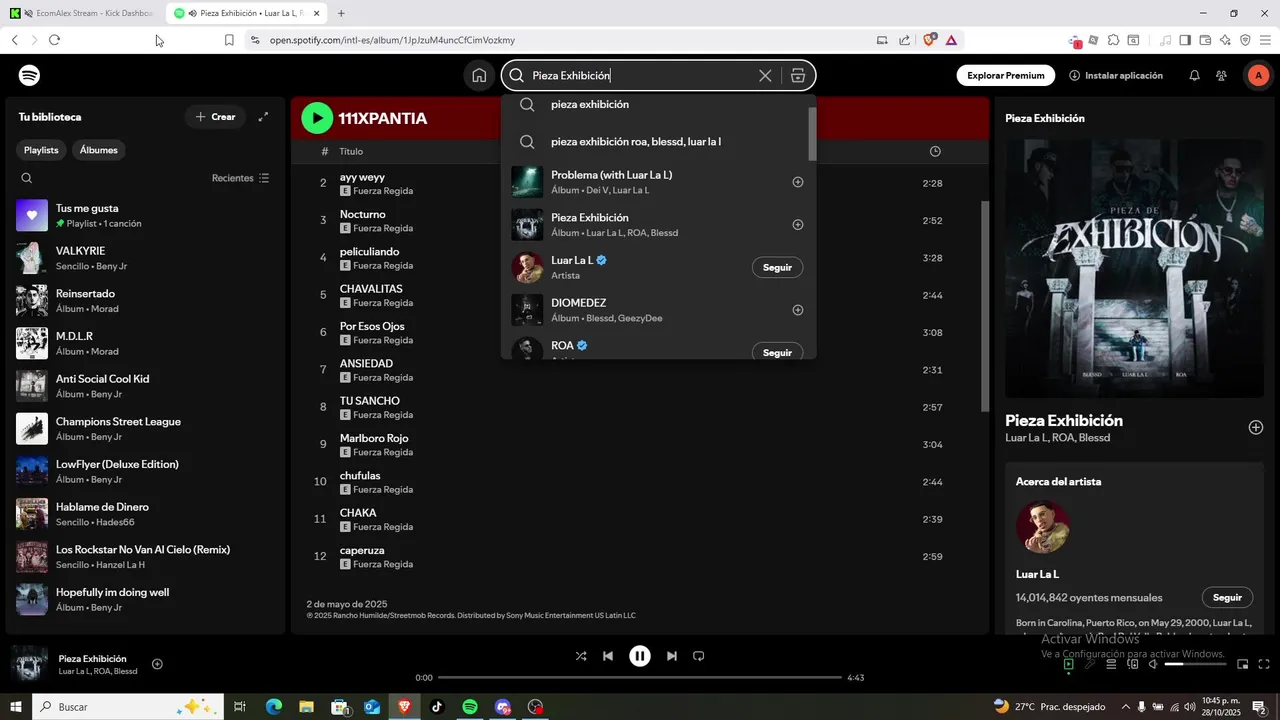Image resolution: width=1280 pixels, height=720 pixels.
Task: Click the track progress bar
Action: tap(640, 678)
